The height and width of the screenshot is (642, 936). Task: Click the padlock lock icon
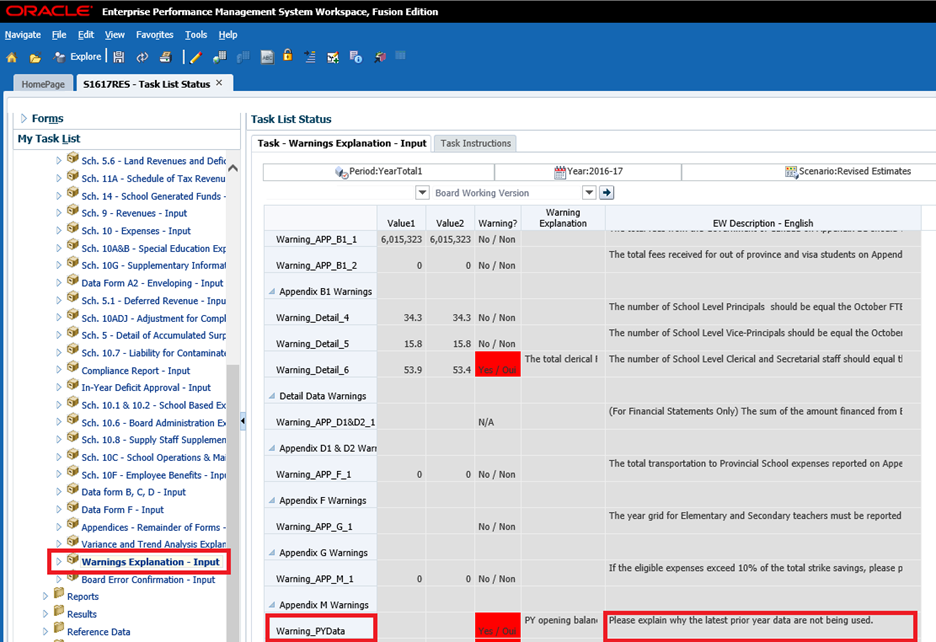coord(288,57)
